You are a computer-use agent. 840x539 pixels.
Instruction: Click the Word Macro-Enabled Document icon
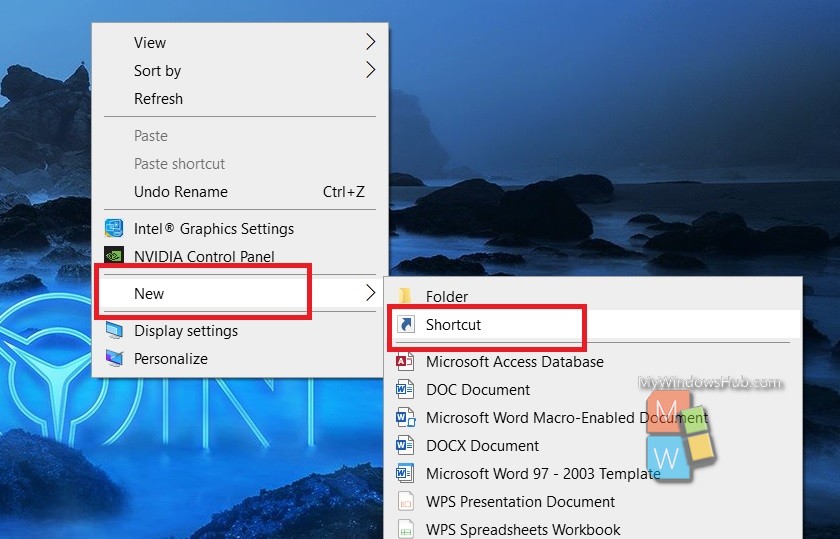406,417
